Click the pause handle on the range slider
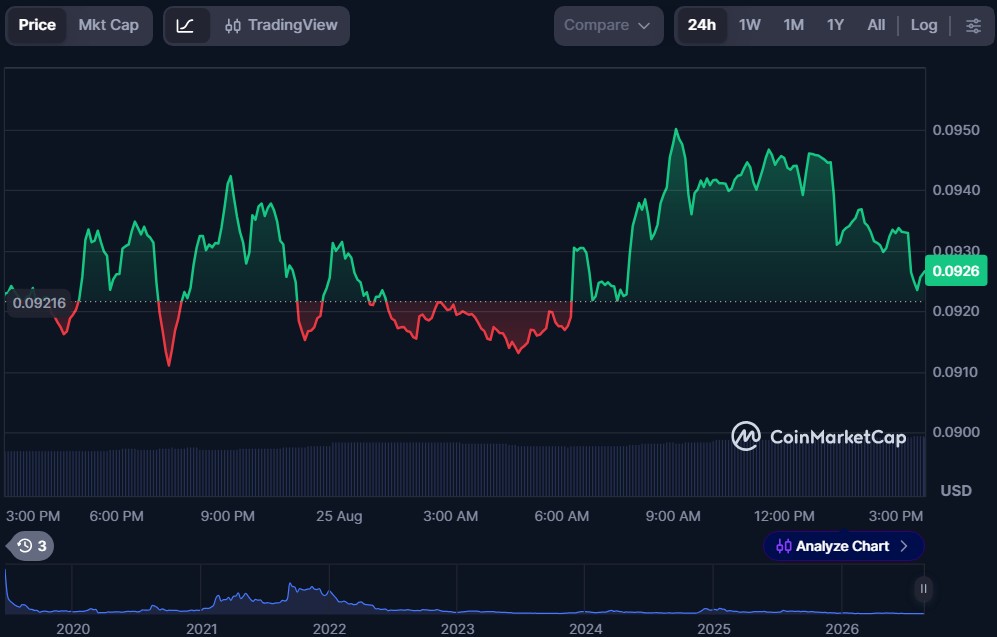 click(x=923, y=589)
